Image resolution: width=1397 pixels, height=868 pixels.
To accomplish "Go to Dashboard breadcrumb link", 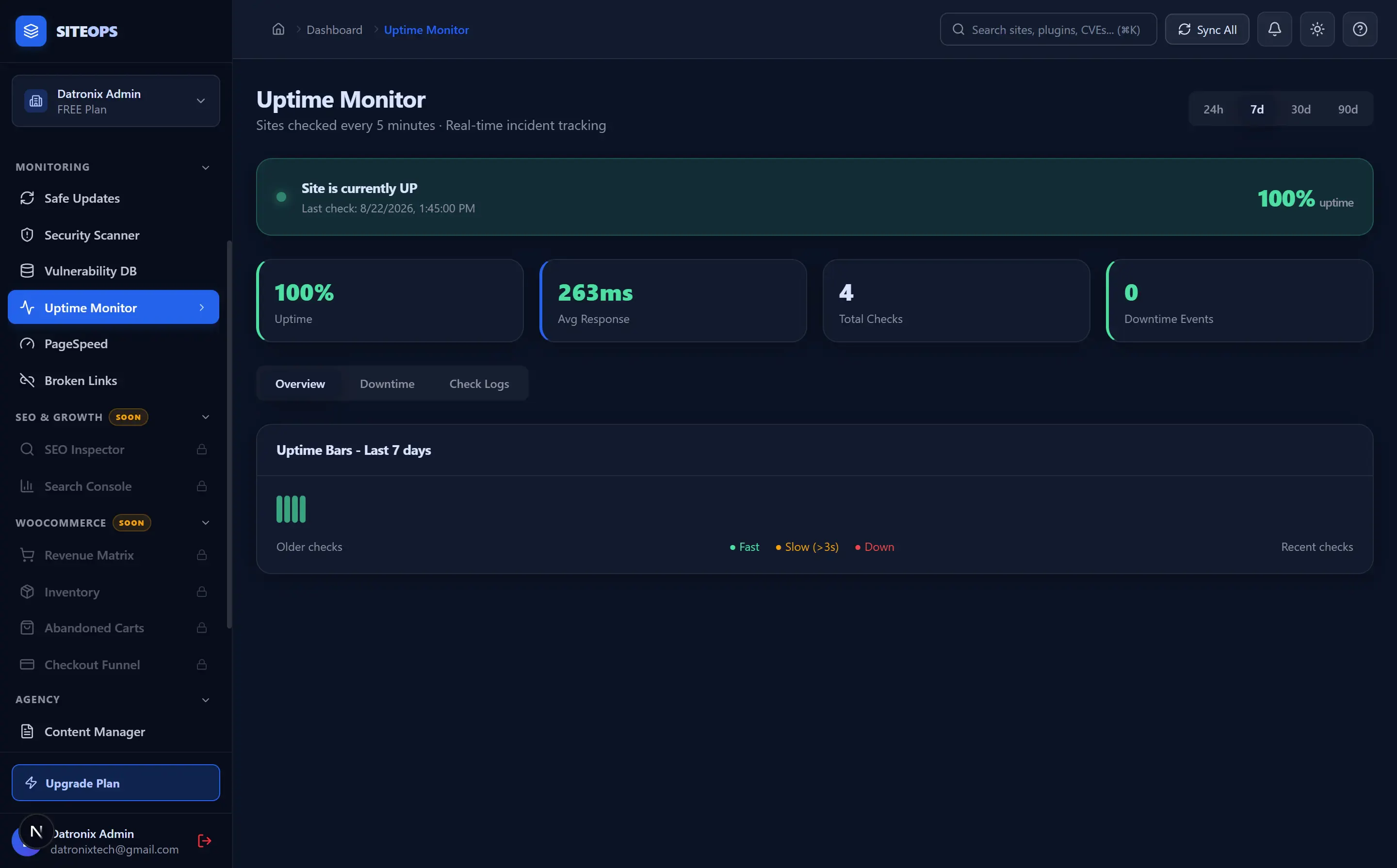I will click(334, 30).
